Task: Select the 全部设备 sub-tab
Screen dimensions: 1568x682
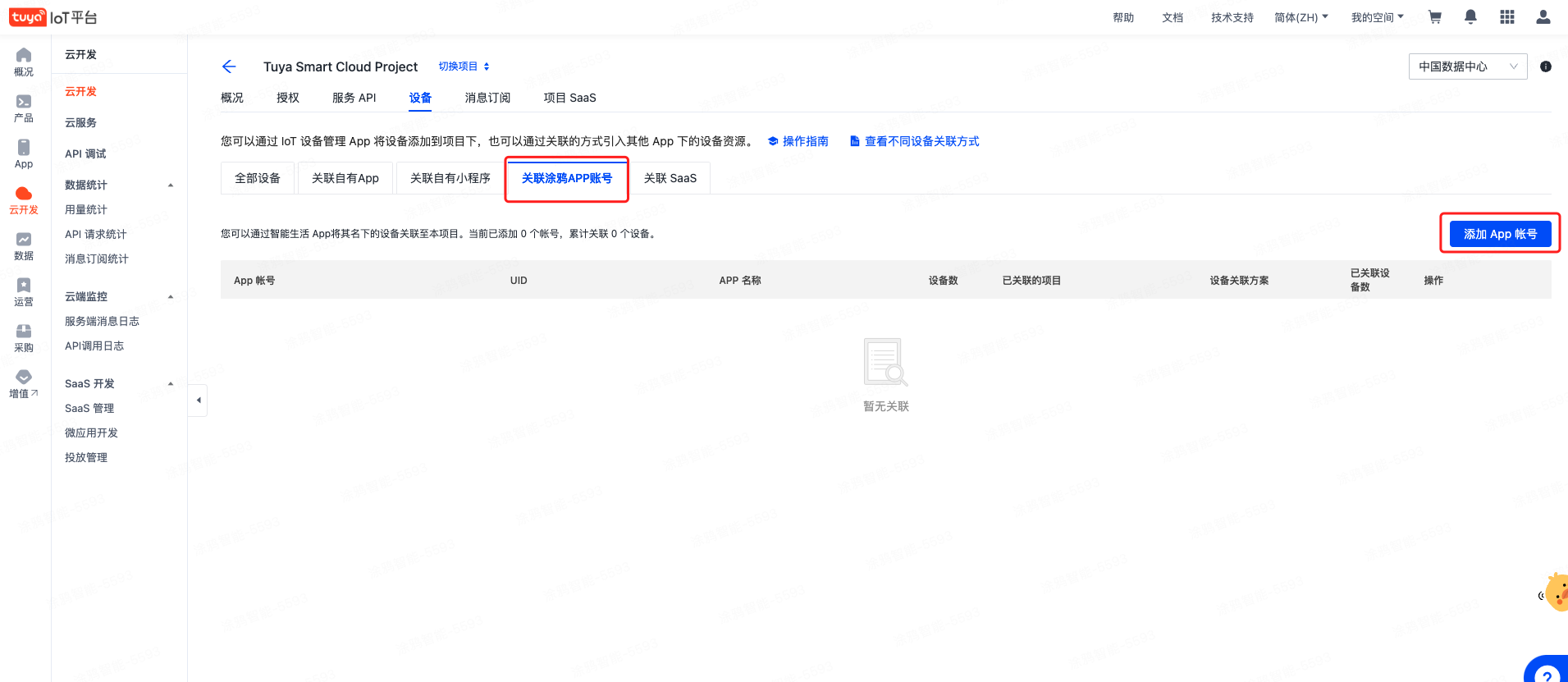Action: tap(258, 178)
